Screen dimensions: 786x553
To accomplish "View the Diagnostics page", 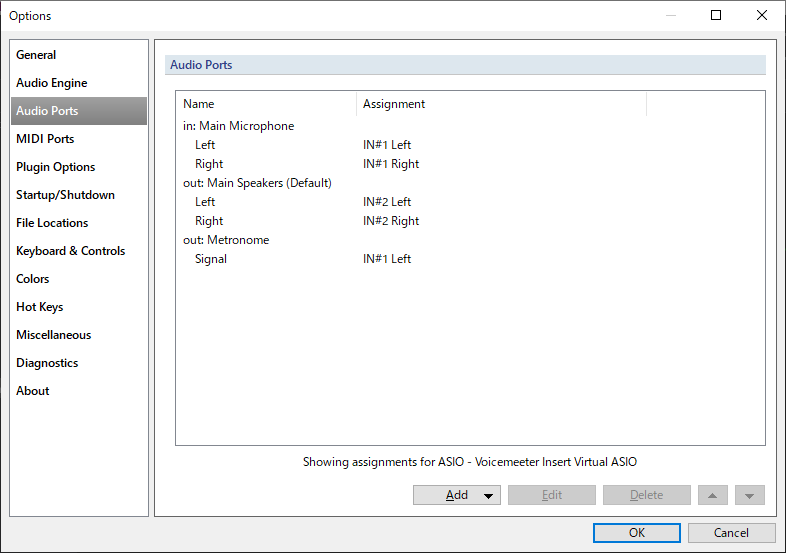I will [47, 363].
